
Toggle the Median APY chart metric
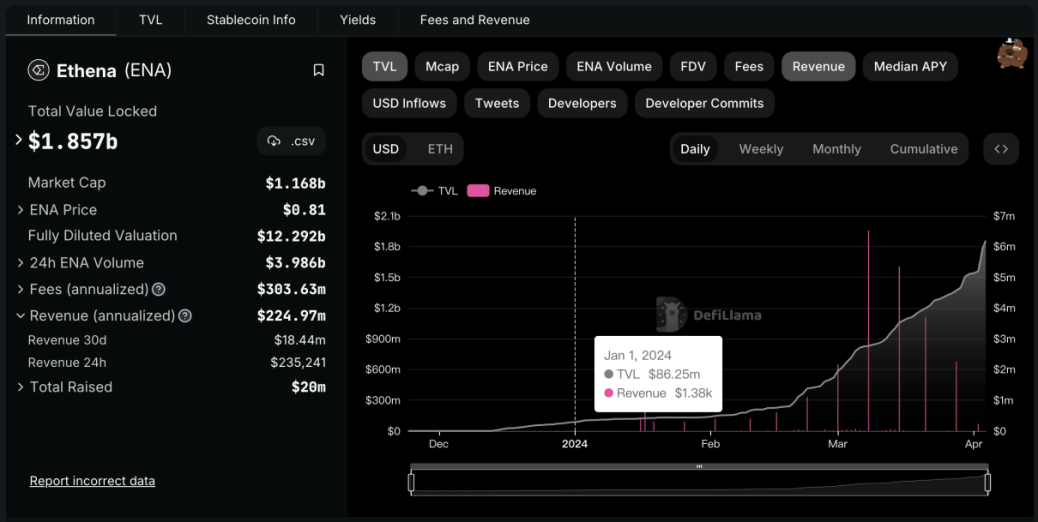910,66
